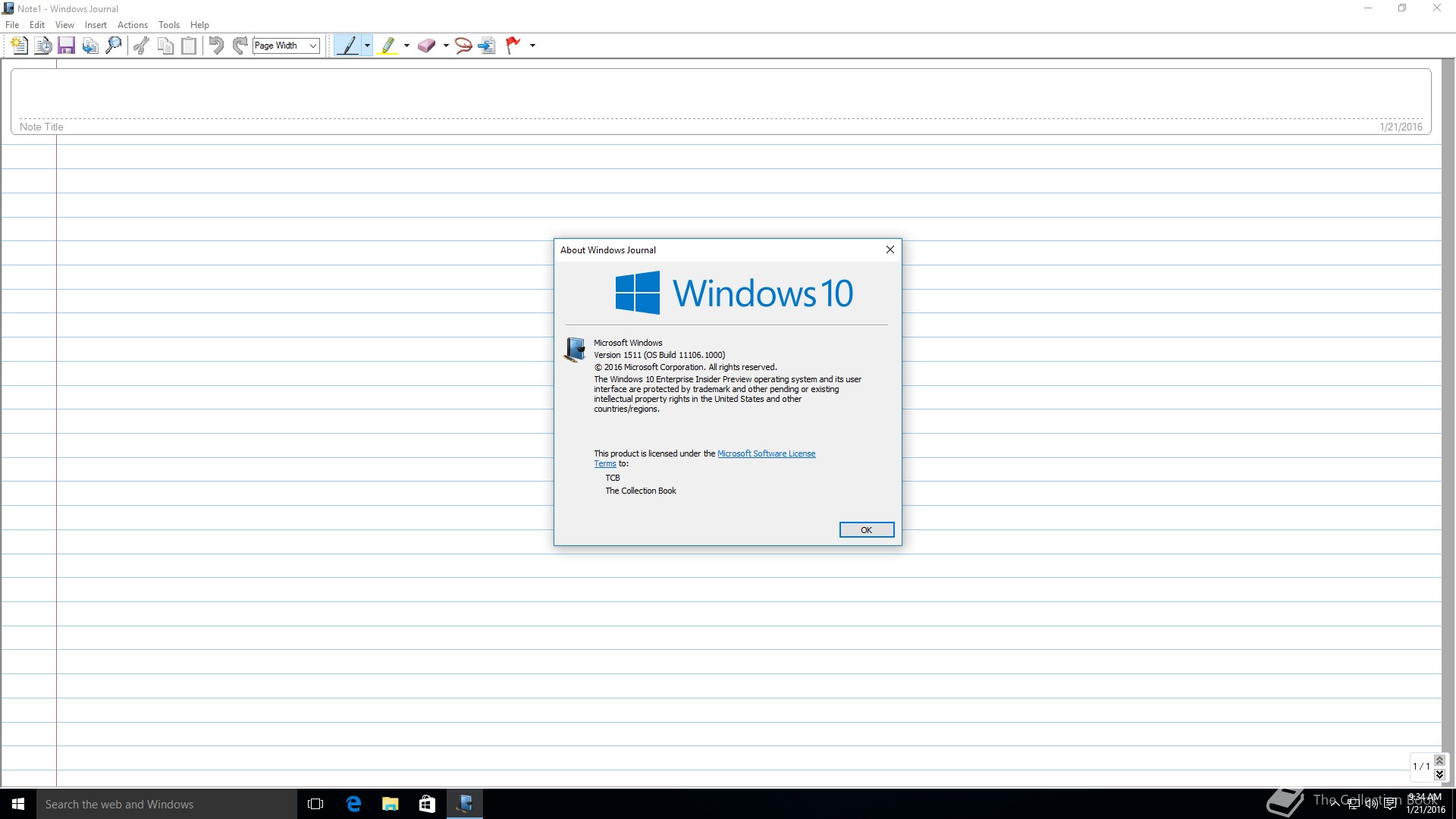This screenshot has height=819, width=1456.
Task: Expand the Pen settings dropdown arrow
Action: click(x=368, y=45)
